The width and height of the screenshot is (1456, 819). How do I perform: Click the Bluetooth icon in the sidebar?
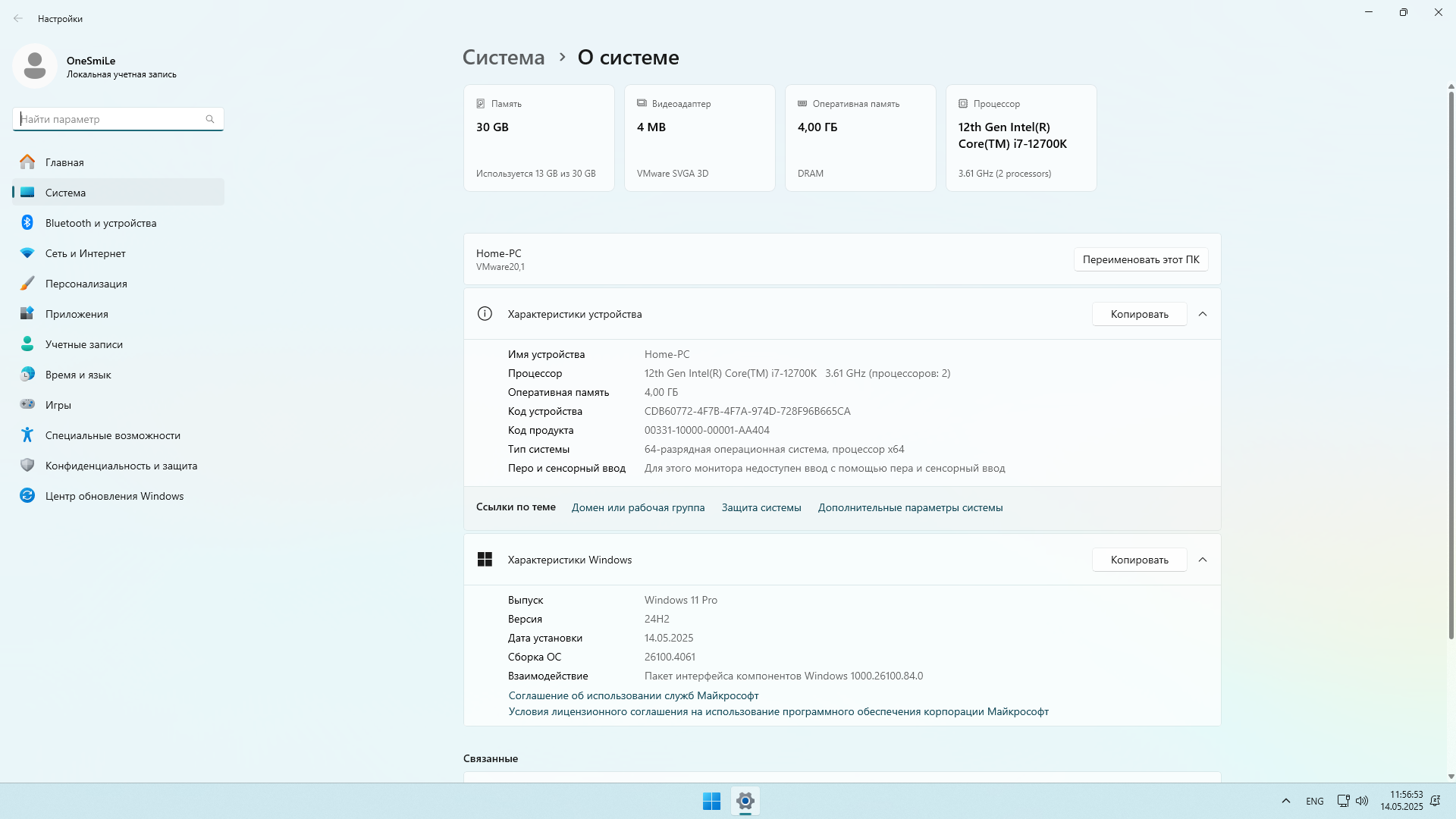pos(27,223)
